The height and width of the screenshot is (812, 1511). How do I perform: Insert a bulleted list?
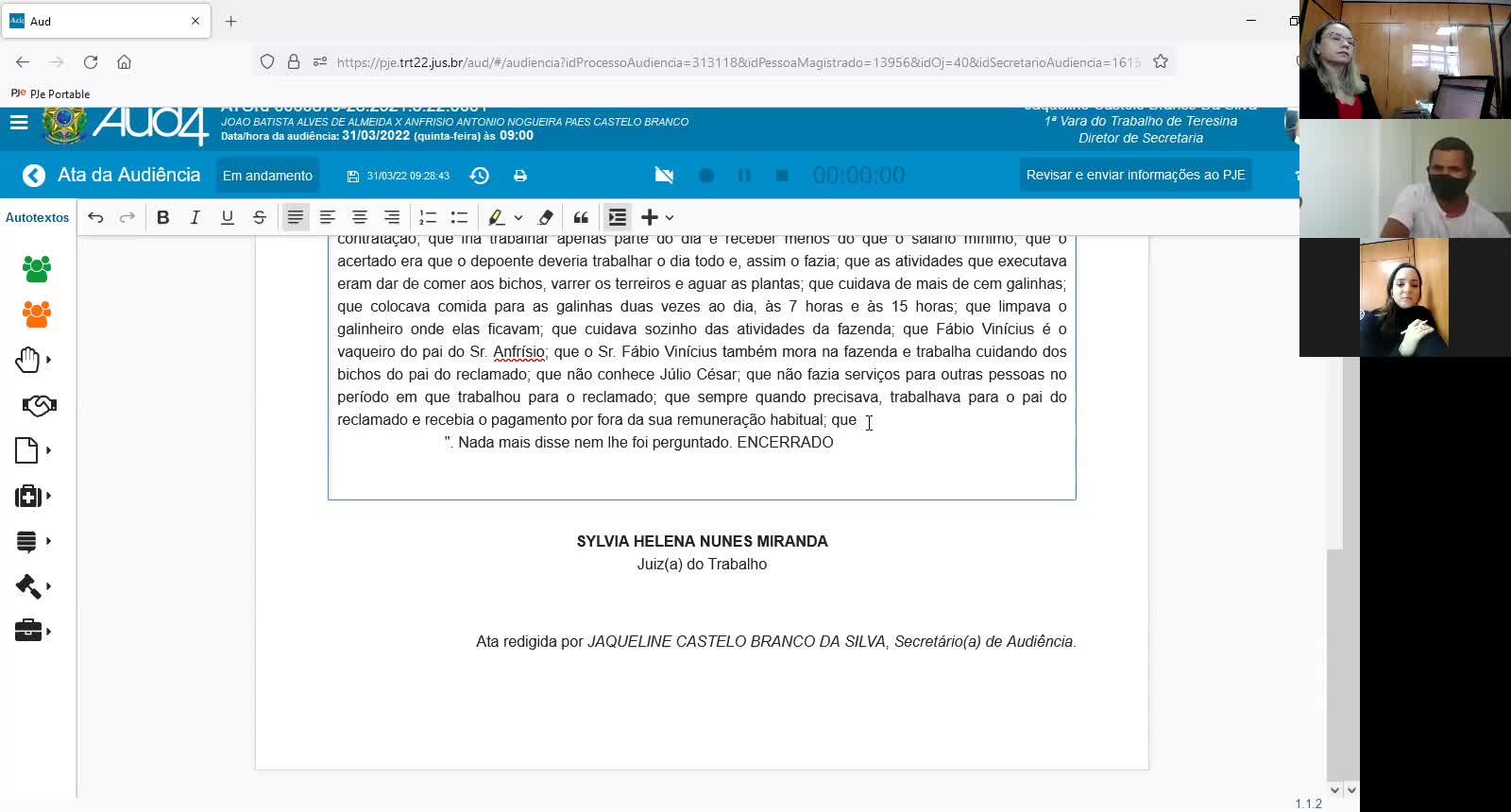point(460,217)
